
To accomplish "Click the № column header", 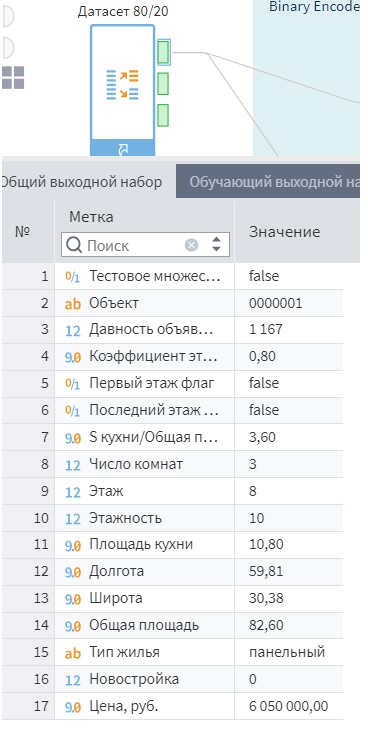I will click(x=23, y=232).
